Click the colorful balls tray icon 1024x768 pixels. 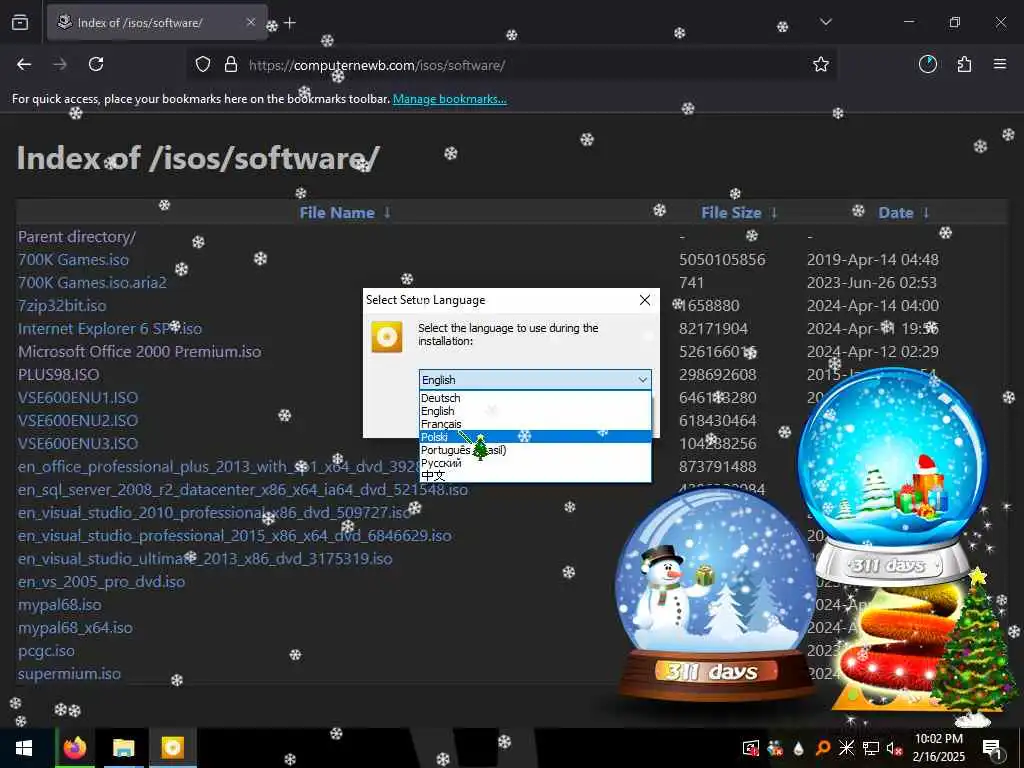(x=775, y=748)
